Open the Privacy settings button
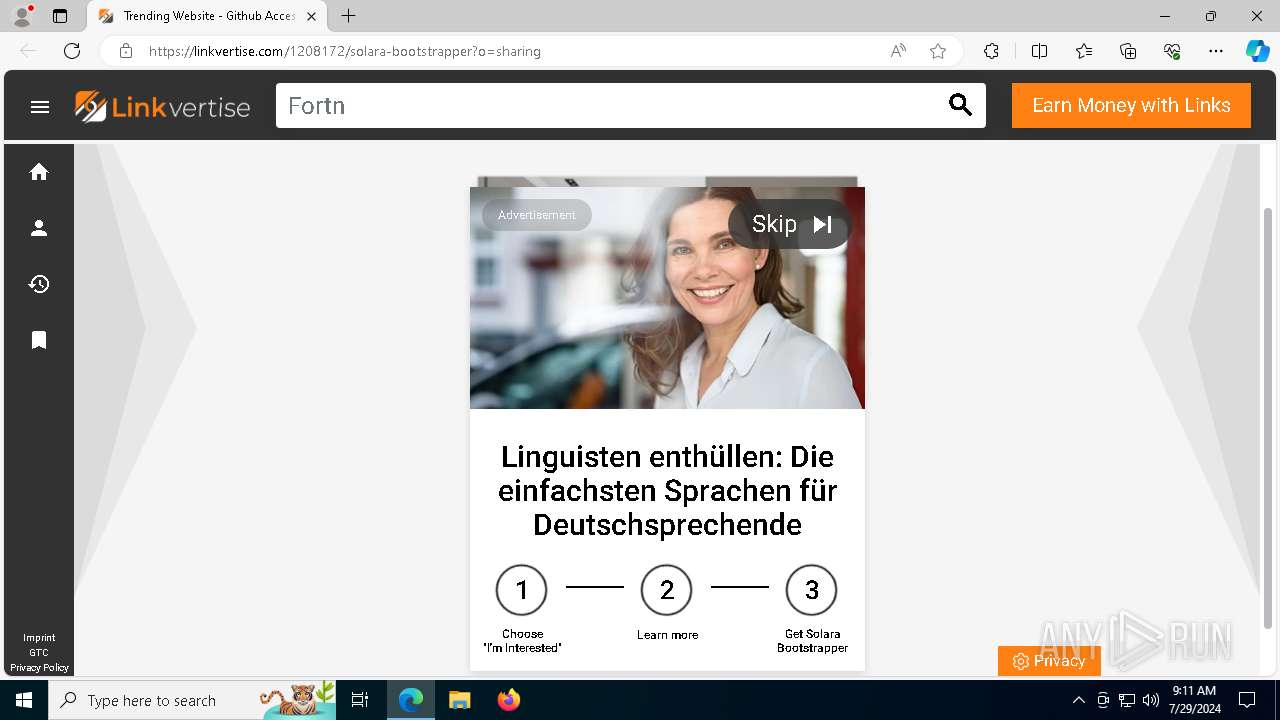 (x=1049, y=661)
